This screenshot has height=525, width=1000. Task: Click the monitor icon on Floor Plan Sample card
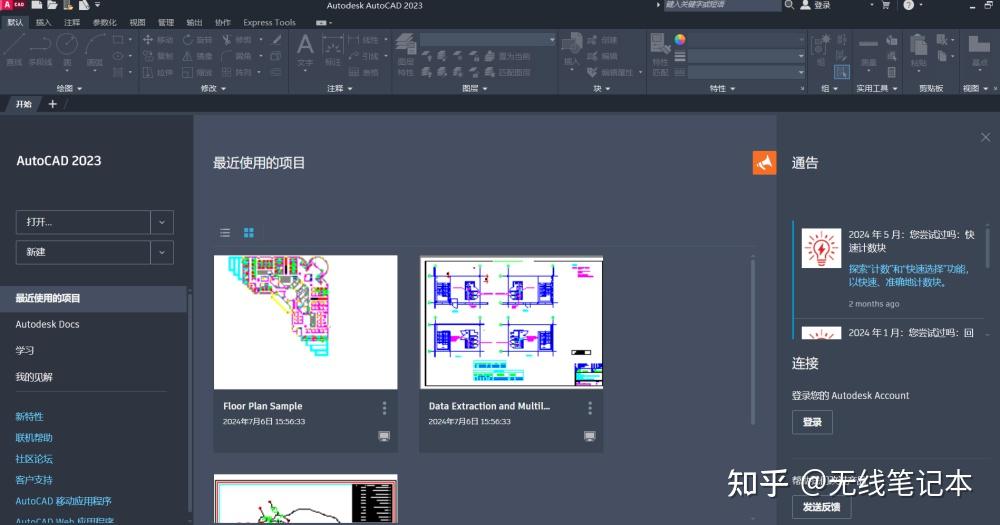coord(384,436)
